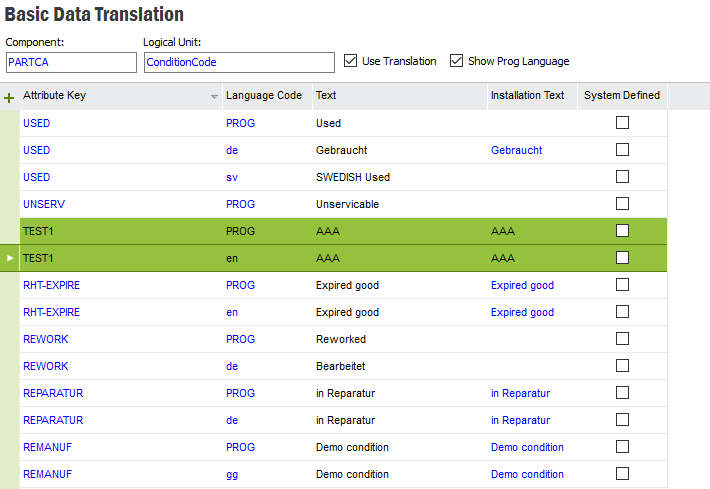Viewport: 710px width, 489px height.
Task: Click the green plus add-row icon
Action: [x=9, y=97]
